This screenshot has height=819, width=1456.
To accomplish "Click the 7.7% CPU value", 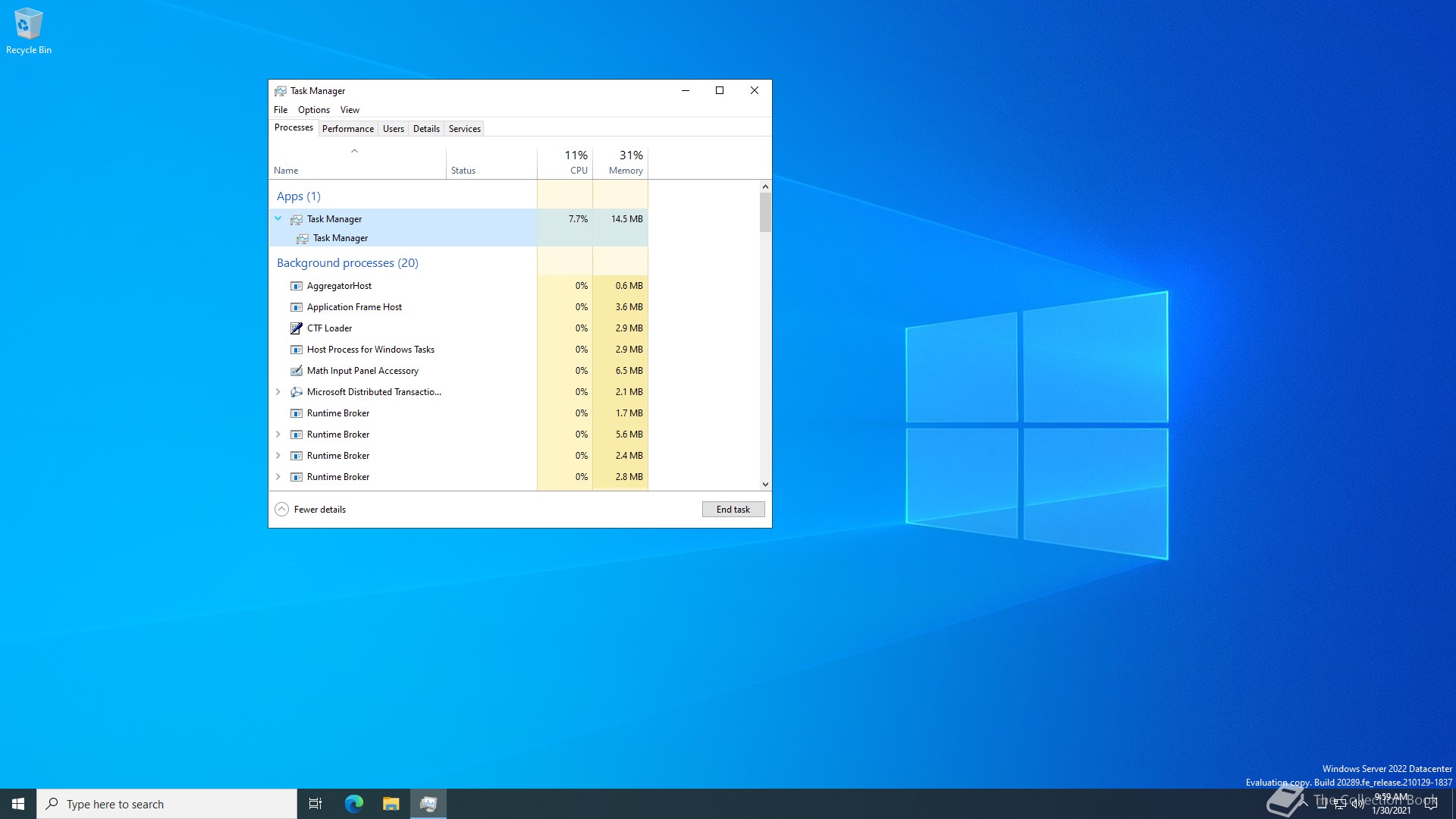I will coord(578,219).
